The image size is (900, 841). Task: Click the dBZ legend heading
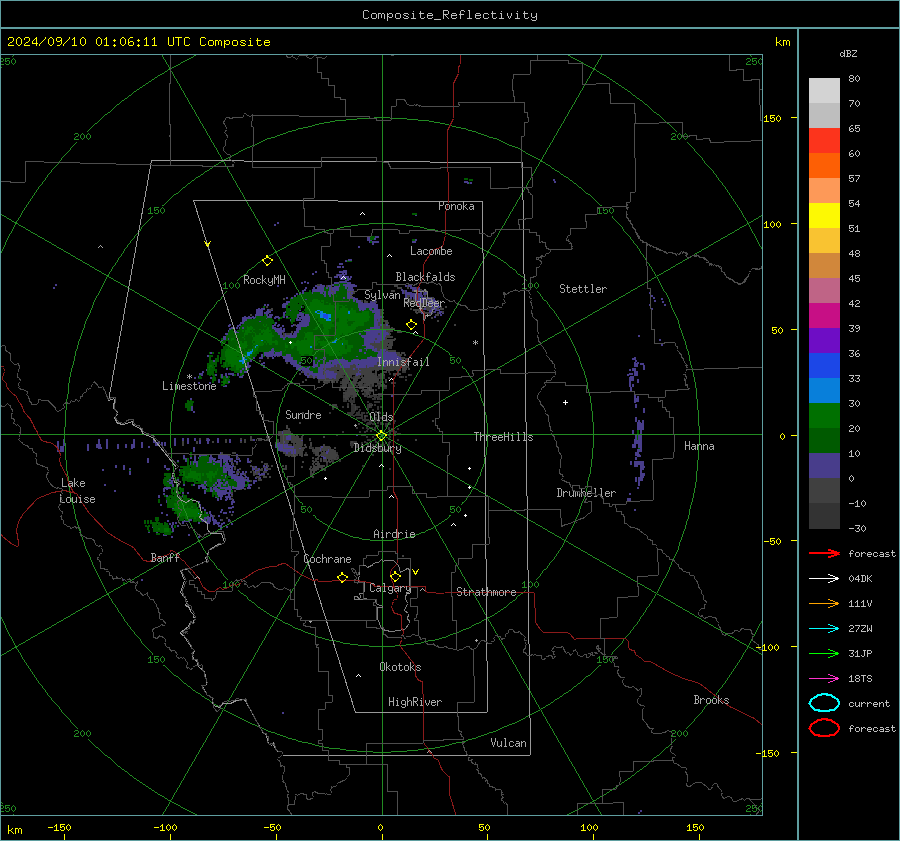[x=848, y=54]
